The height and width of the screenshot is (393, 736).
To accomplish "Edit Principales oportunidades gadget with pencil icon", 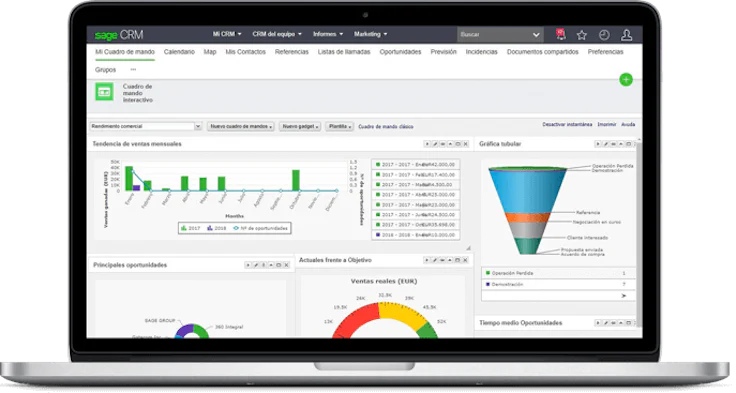I will tap(256, 265).
